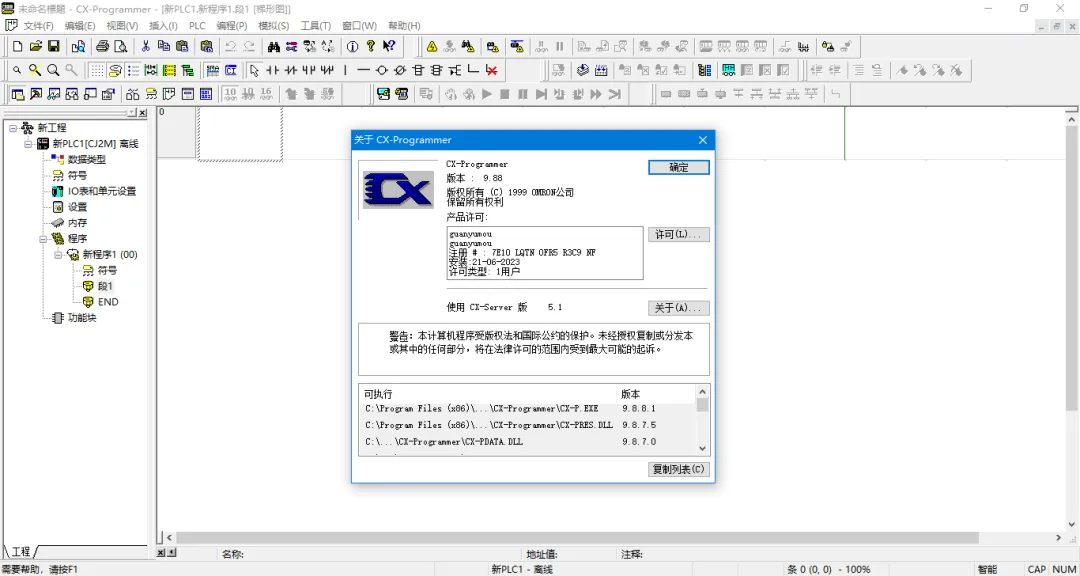Click the Print Preview icon

(x=121, y=46)
